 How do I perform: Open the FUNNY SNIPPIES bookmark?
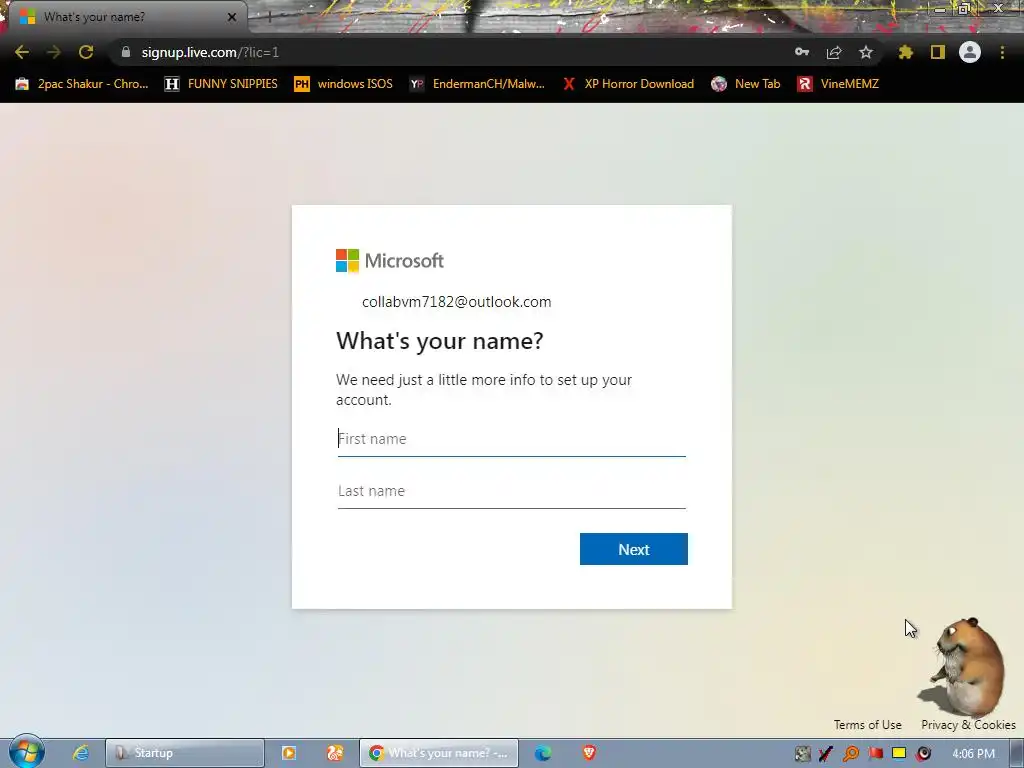click(x=221, y=84)
